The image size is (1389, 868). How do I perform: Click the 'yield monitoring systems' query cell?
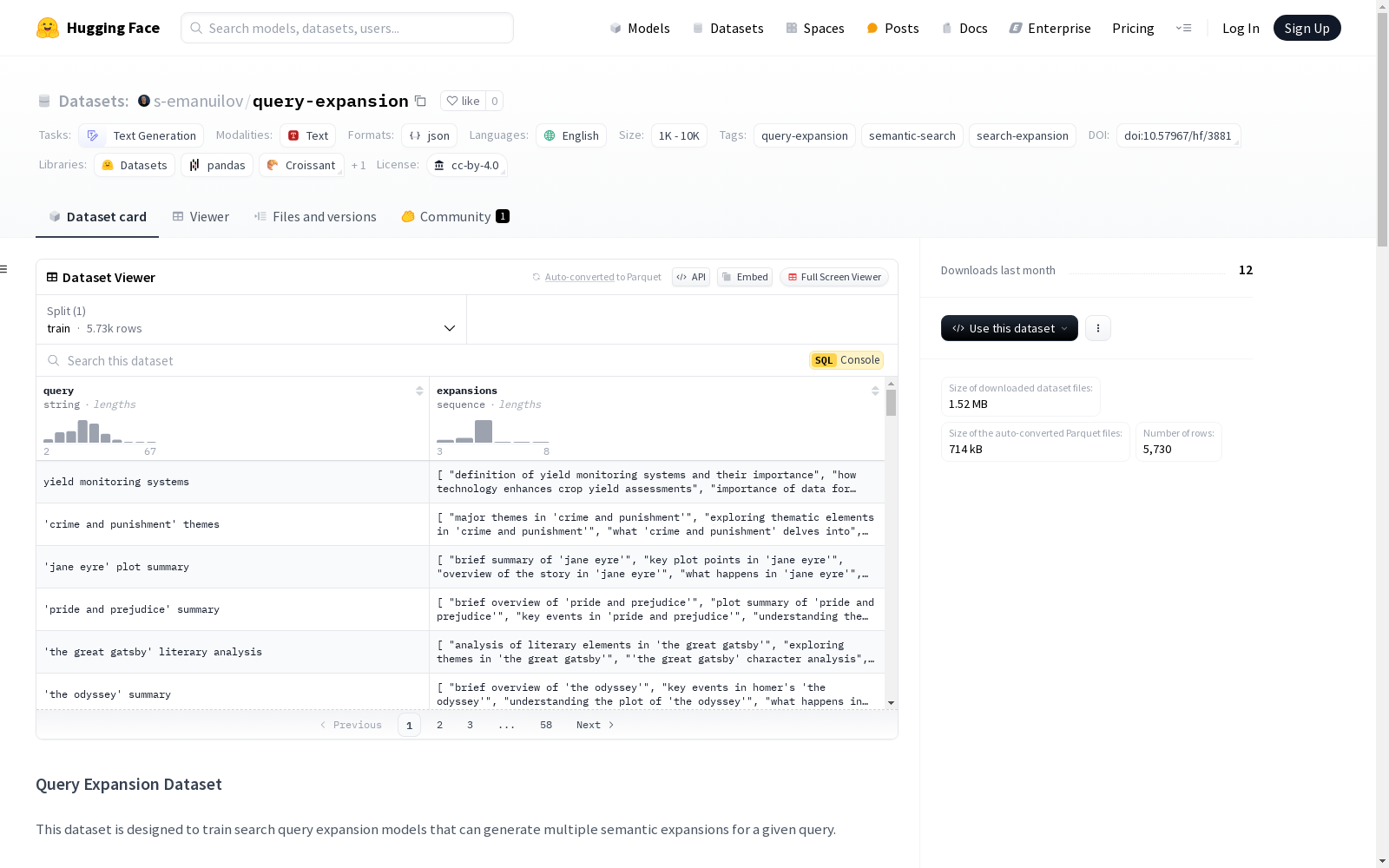(233, 482)
